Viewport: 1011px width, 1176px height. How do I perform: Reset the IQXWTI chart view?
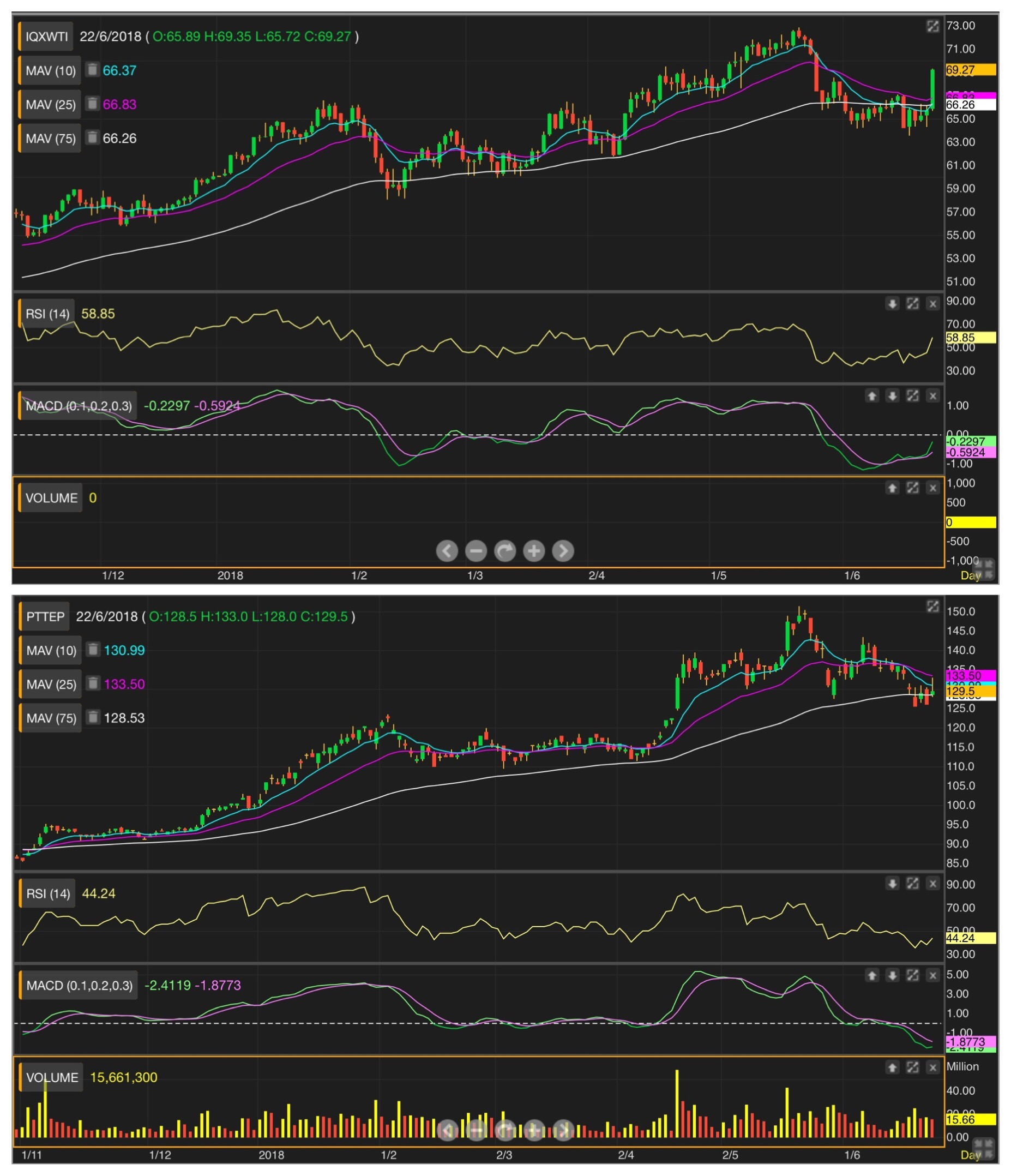505,550
